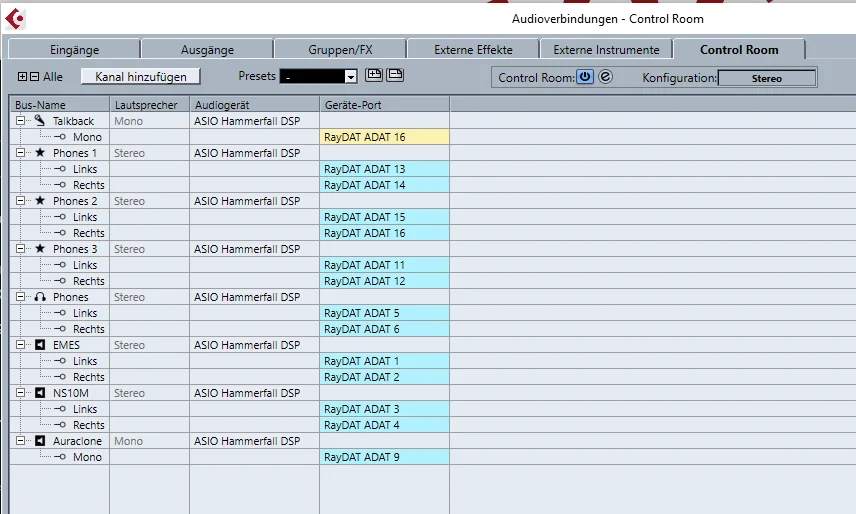Click Auraclone port RayDAT ADAT 9

(384, 457)
